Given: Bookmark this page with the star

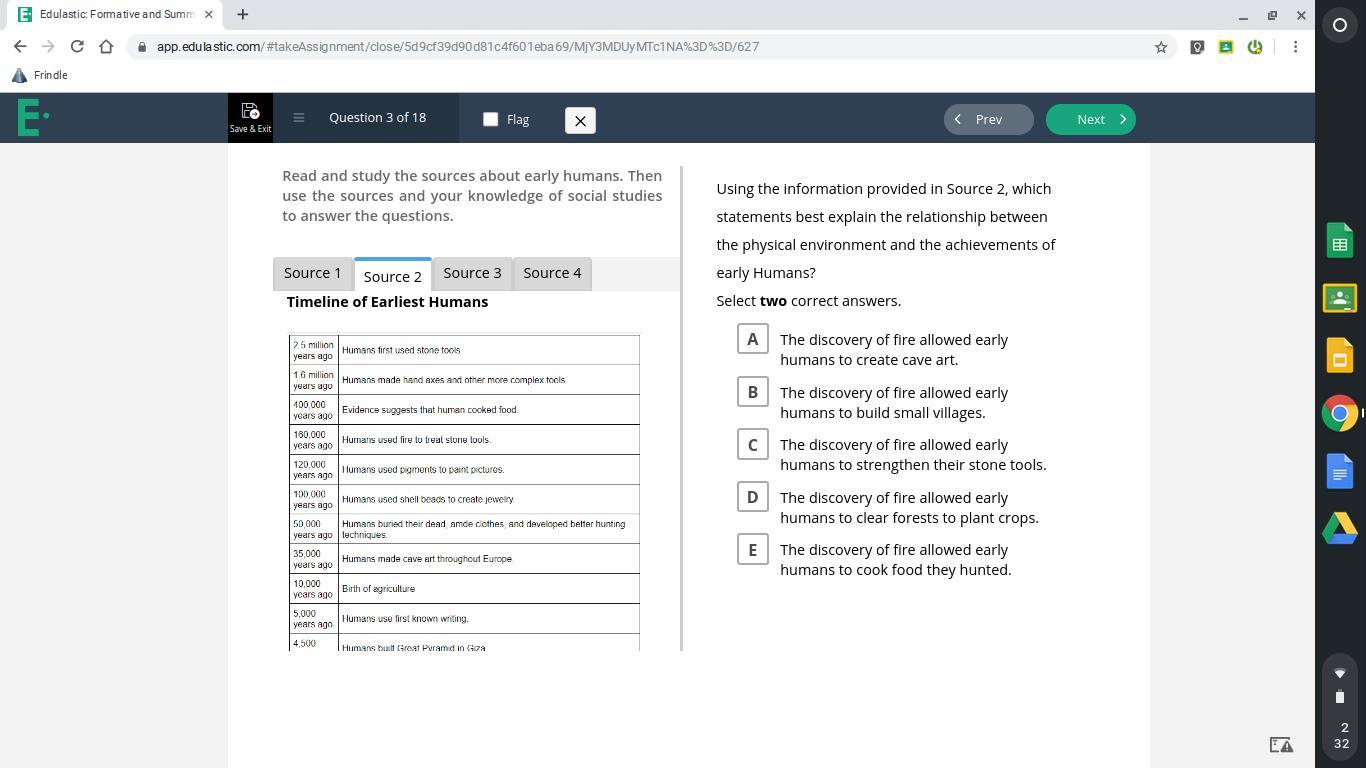Looking at the screenshot, I should 1161,47.
